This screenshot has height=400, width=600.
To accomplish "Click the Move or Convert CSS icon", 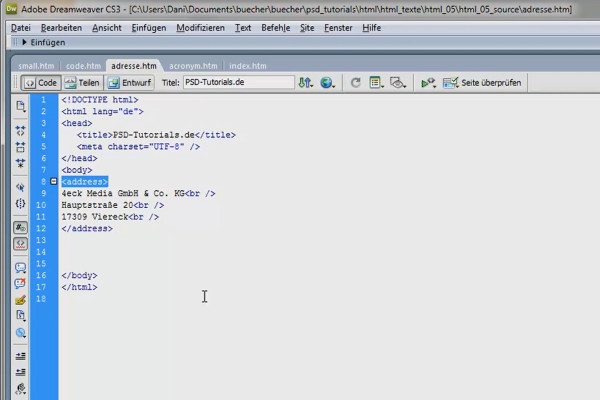I will pyautogui.click(x=21, y=333).
